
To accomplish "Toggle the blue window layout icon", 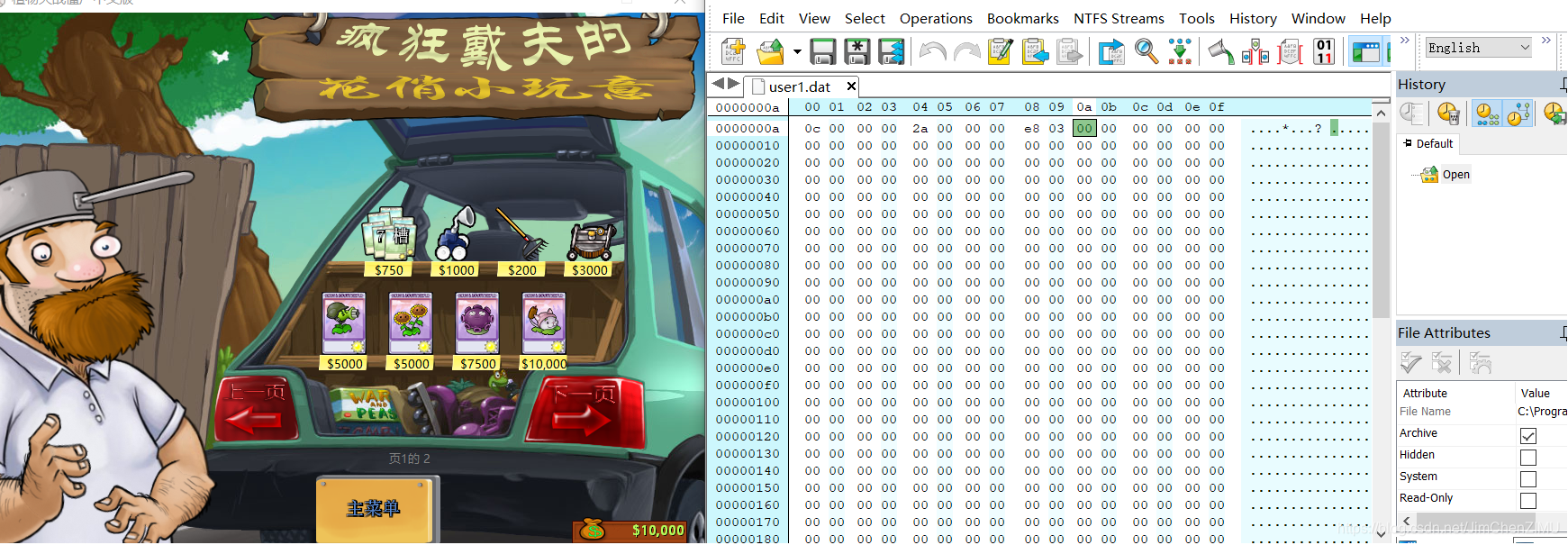I will [x=1366, y=51].
